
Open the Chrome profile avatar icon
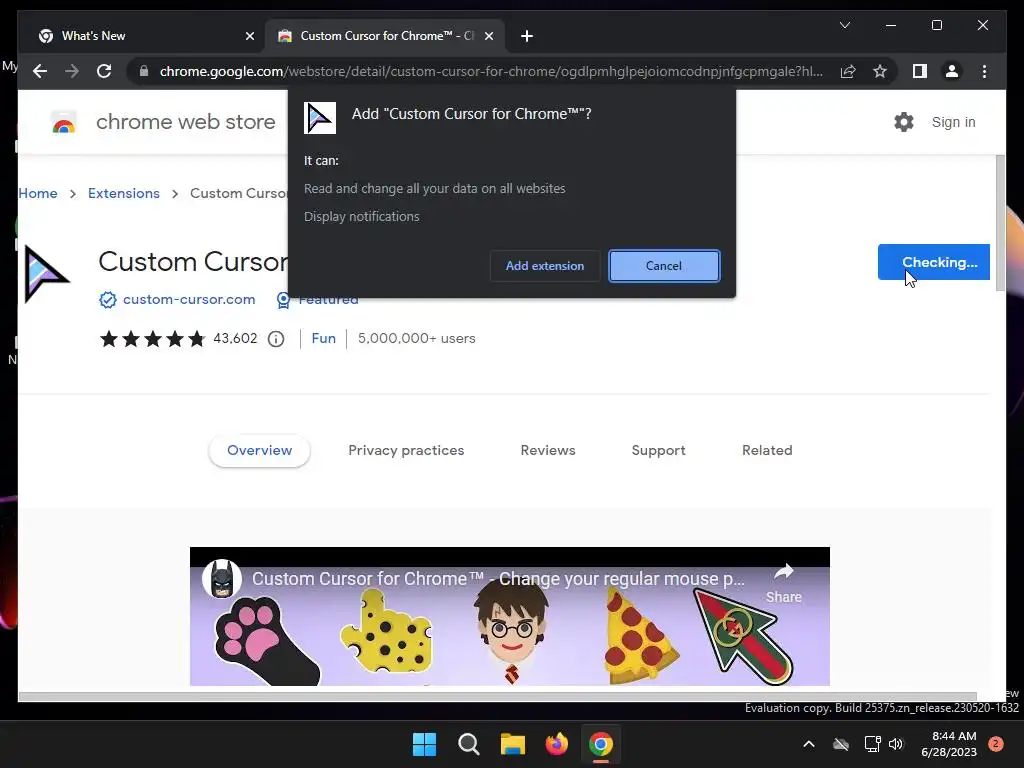coord(952,71)
